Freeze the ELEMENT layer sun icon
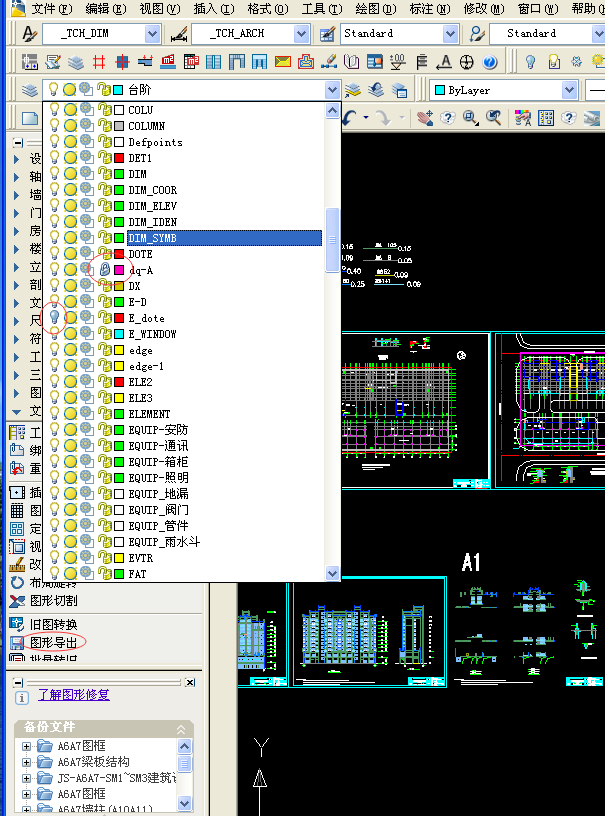 pyautogui.click(x=70, y=414)
